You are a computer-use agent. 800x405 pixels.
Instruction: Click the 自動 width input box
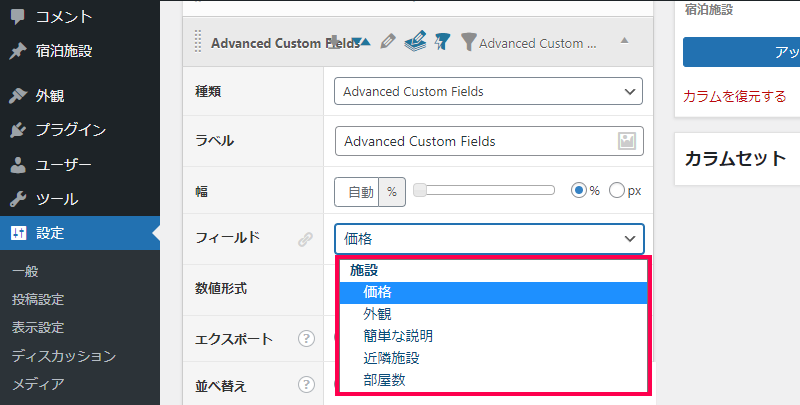coord(357,192)
